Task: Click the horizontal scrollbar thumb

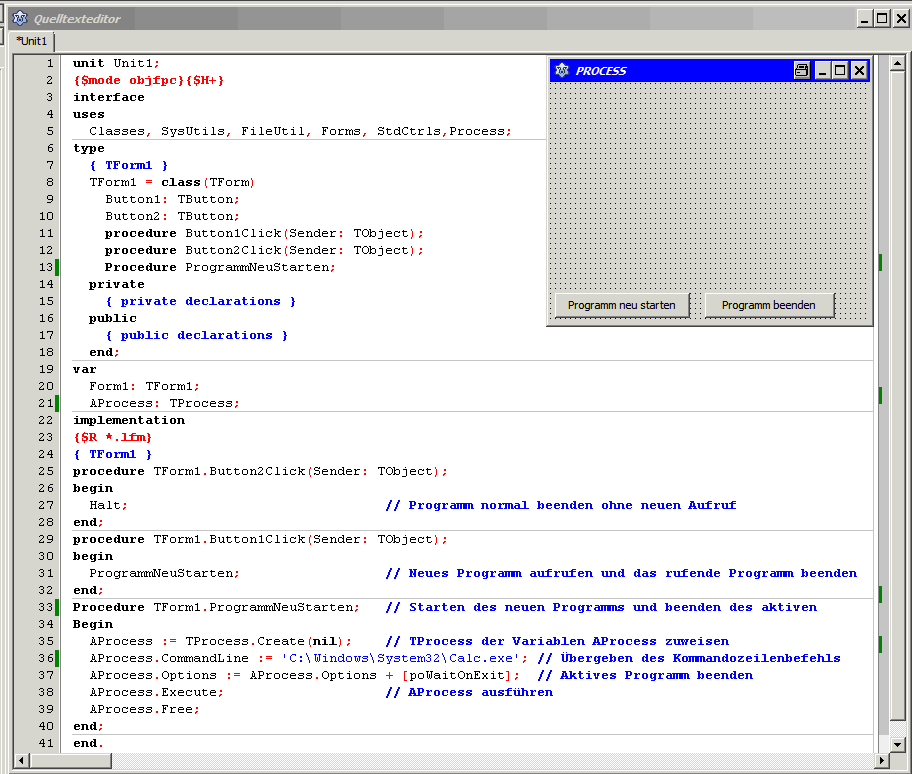Action: (70, 760)
